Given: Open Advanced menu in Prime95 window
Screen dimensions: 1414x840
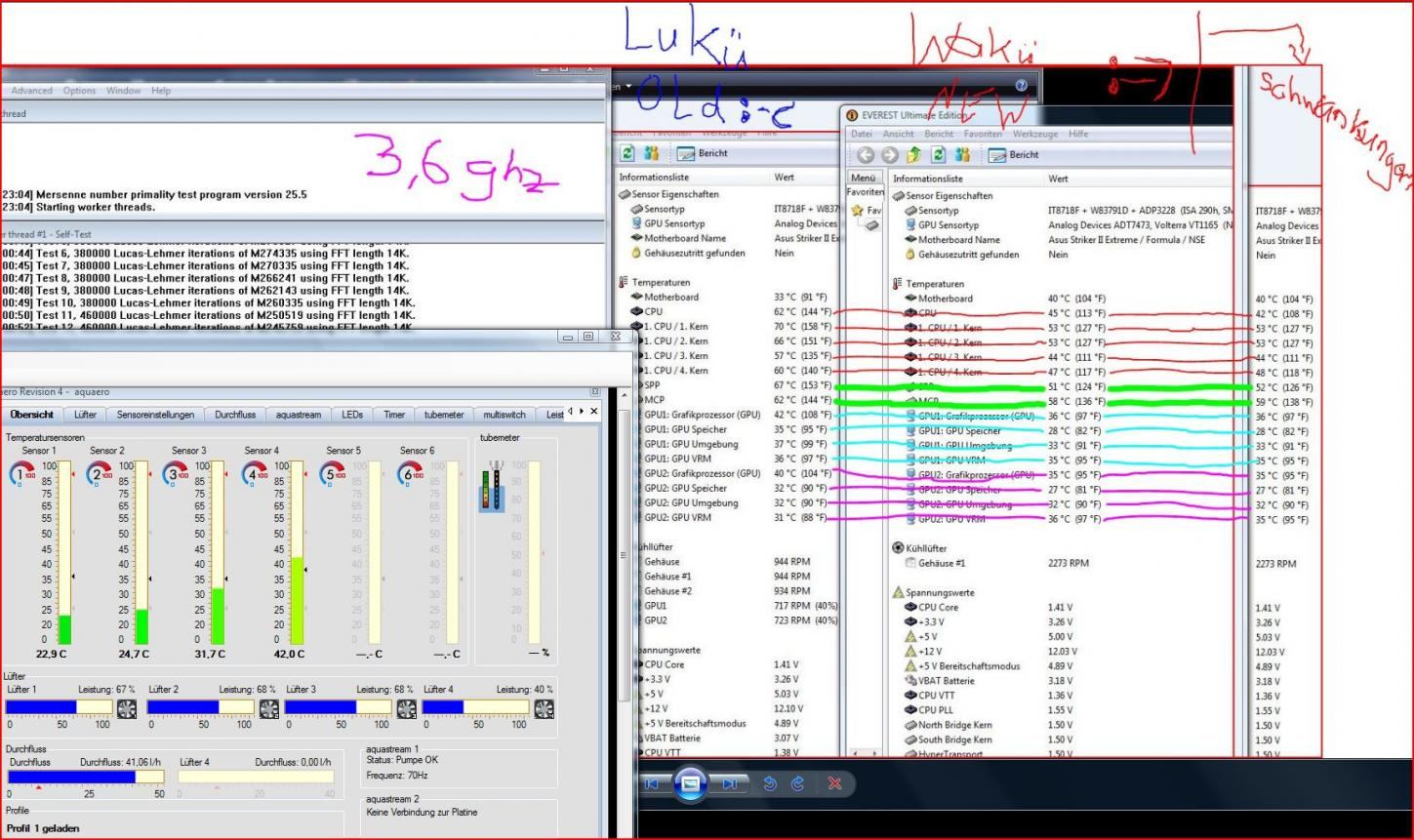Looking at the screenshot, I should (x=32, y=91).
